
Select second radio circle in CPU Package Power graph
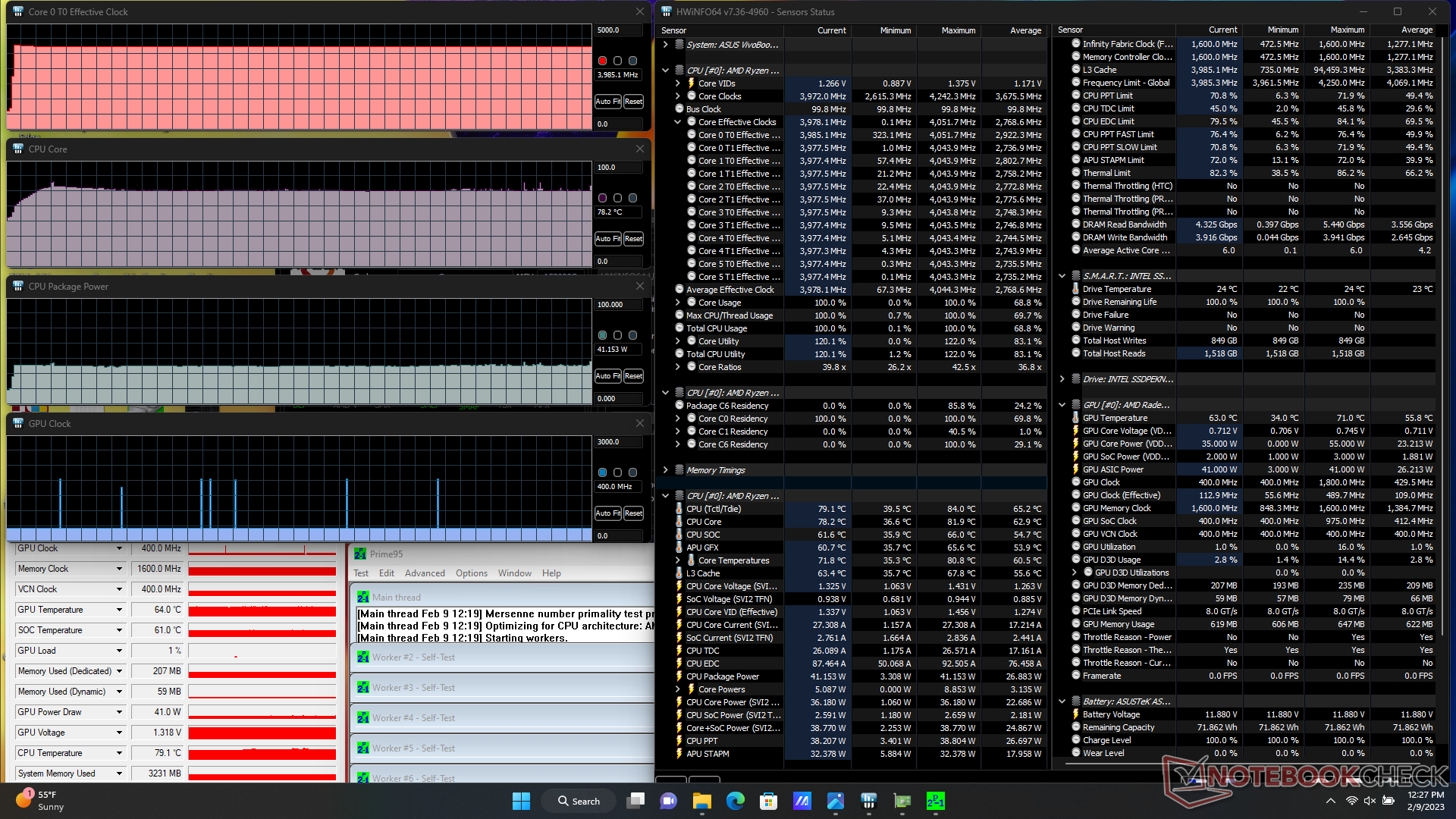pos(617,335)
